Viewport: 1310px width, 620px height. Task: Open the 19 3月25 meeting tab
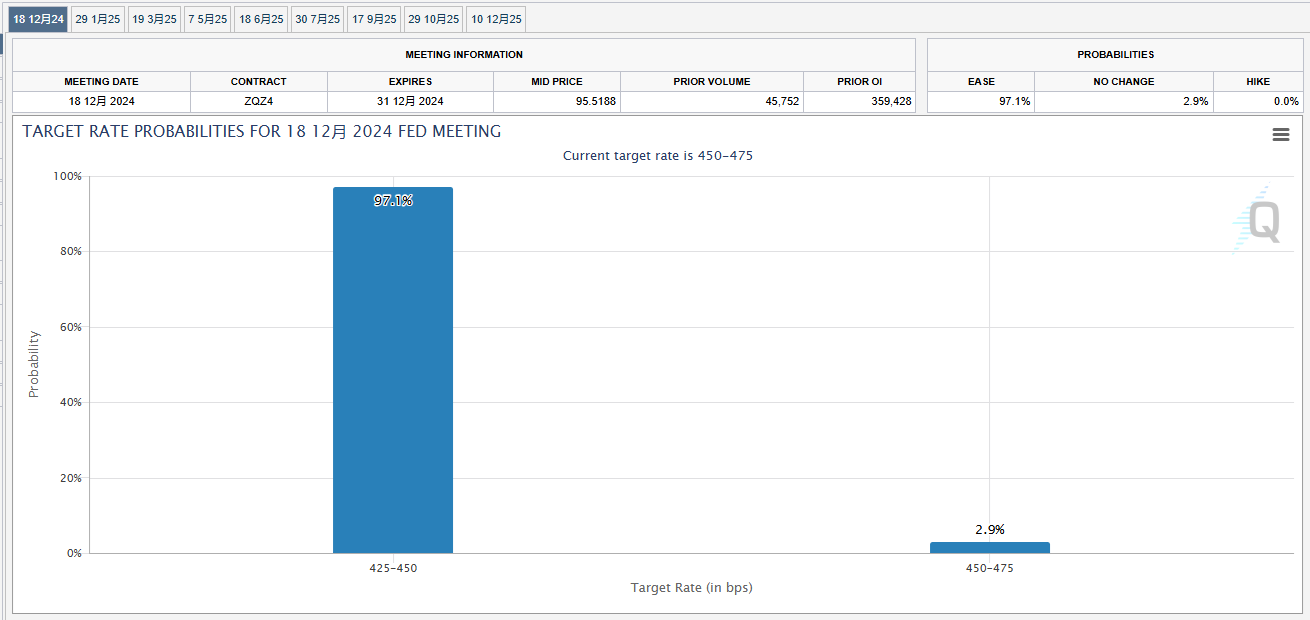154,19
